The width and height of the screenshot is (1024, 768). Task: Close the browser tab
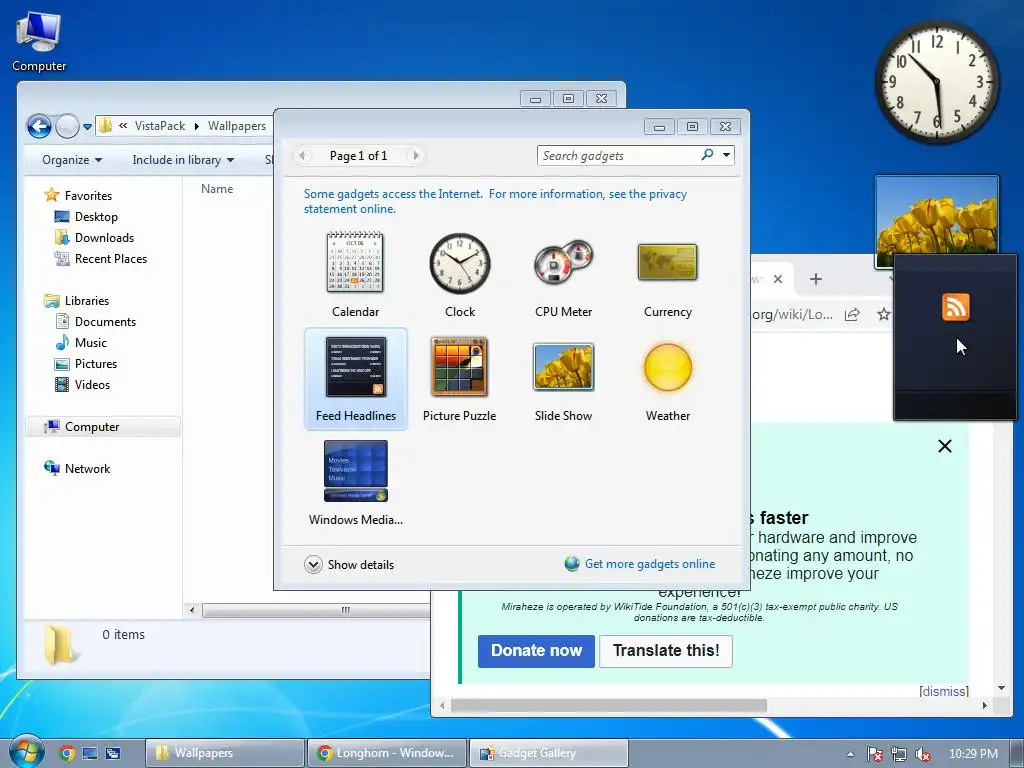pyautogui.click(x=778, y=279)
